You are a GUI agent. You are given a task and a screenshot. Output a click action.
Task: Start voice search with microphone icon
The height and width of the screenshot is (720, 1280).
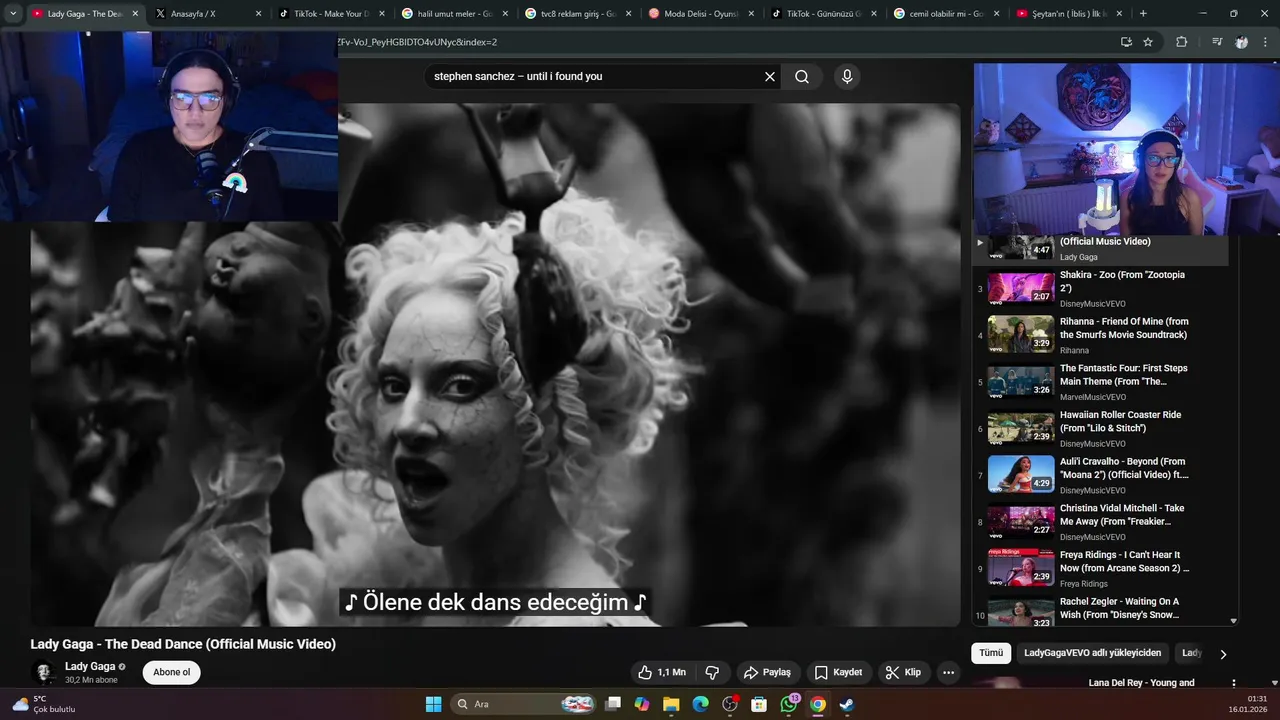coord(847,76)
